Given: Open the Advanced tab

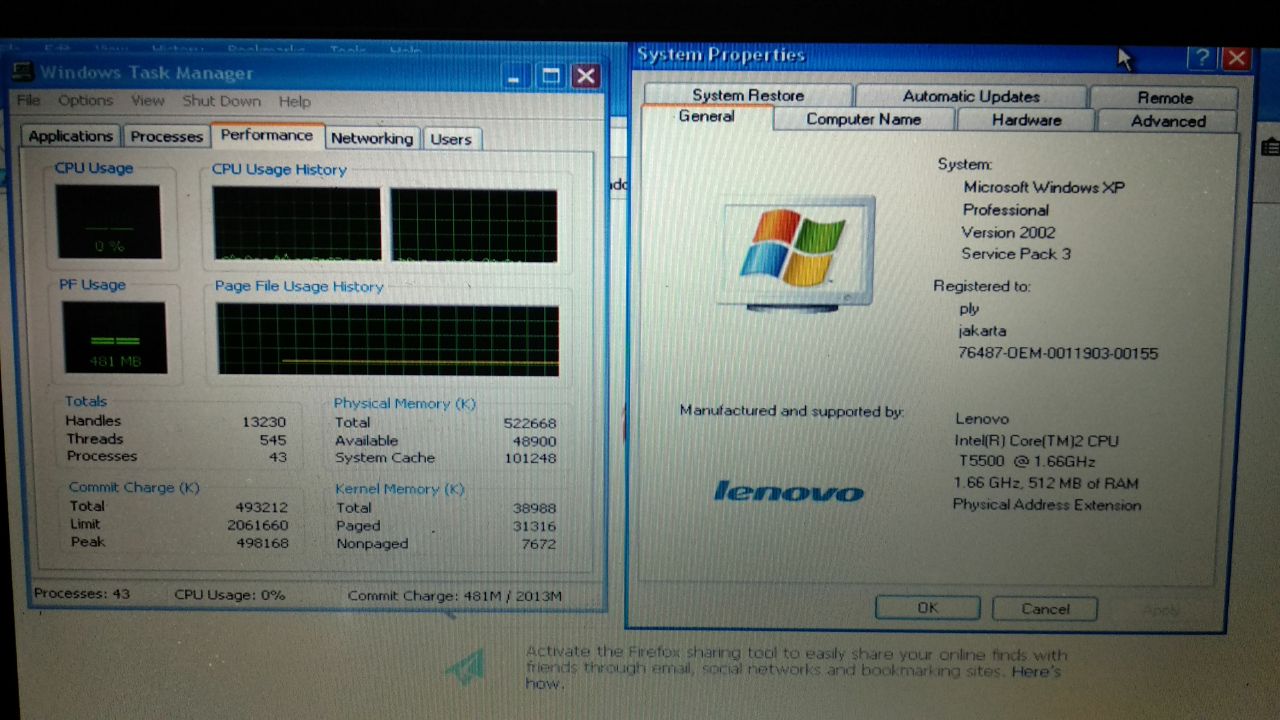Looking at the screenshot, I should [1168, 121].
